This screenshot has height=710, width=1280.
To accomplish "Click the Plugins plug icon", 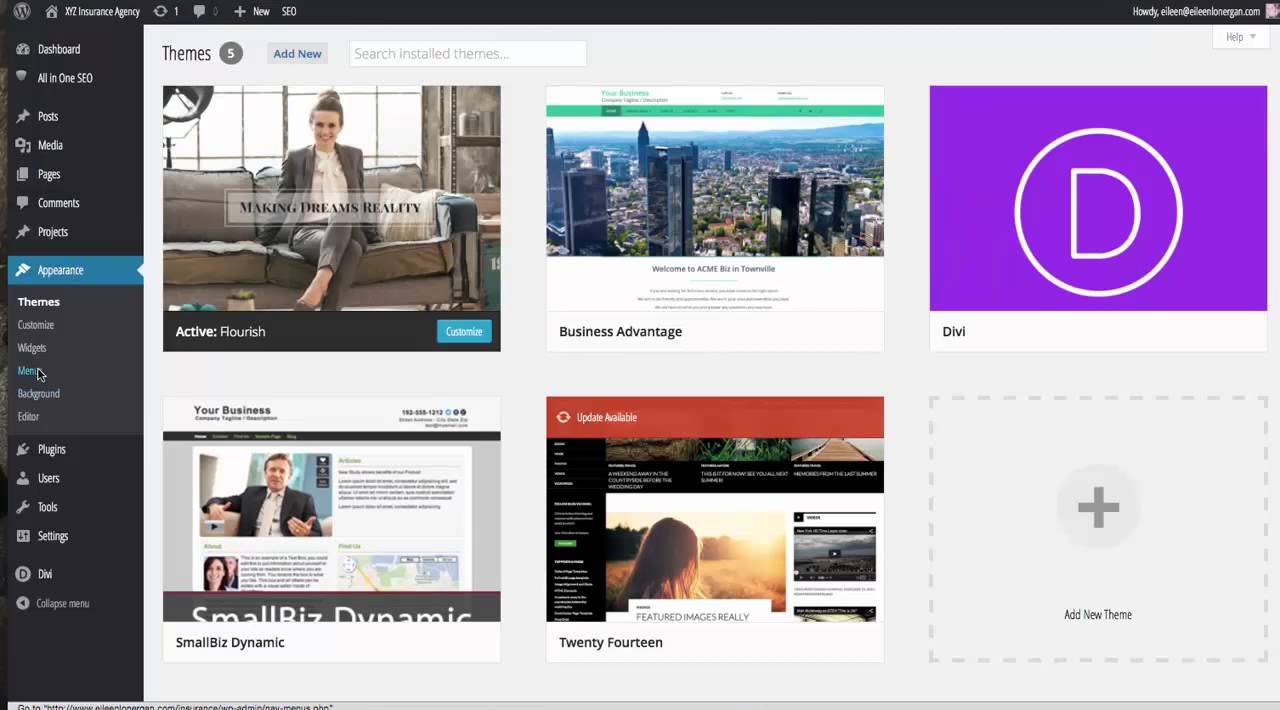I will coord(23,450).
